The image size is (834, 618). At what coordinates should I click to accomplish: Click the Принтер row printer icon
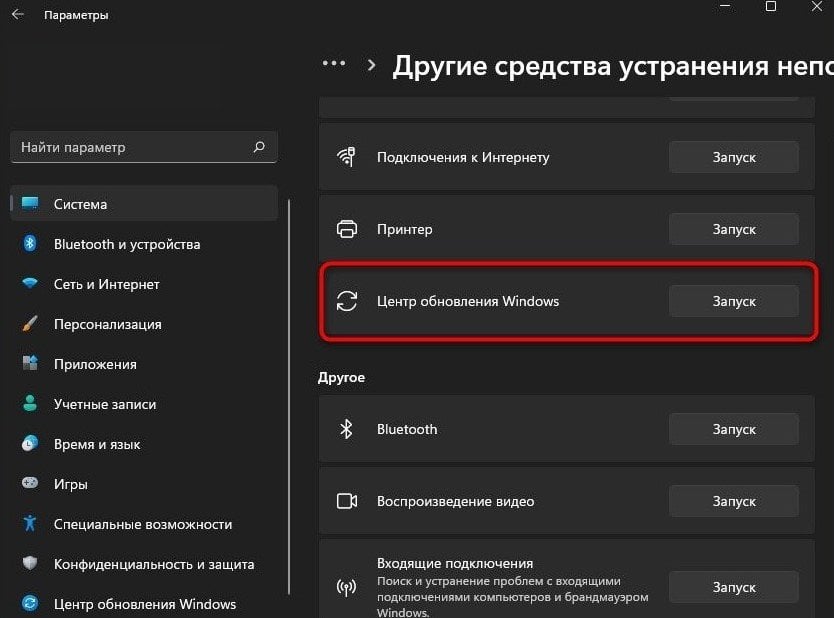(347, 229)
